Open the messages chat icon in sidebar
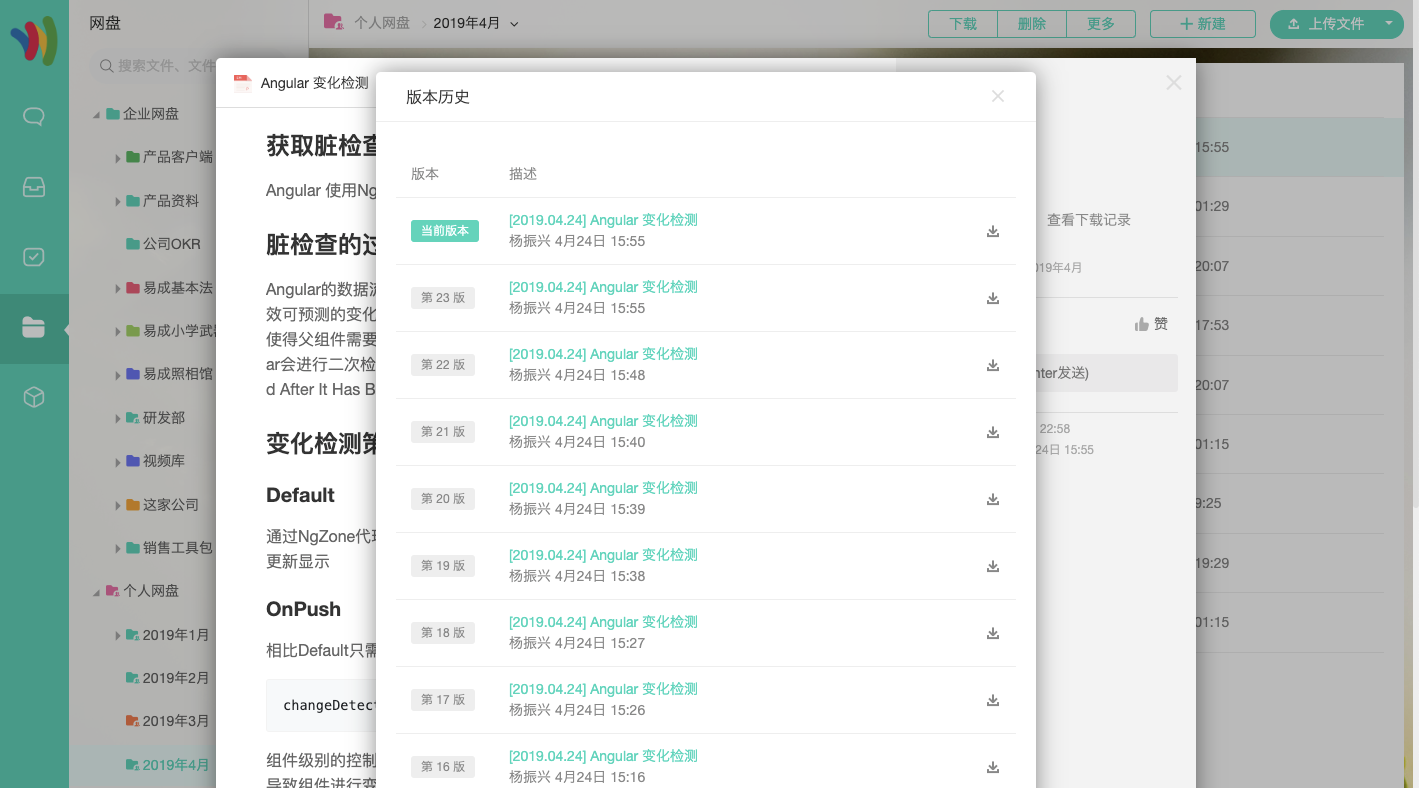Viewport: 1419px width, 788px height. coord(34,117)
